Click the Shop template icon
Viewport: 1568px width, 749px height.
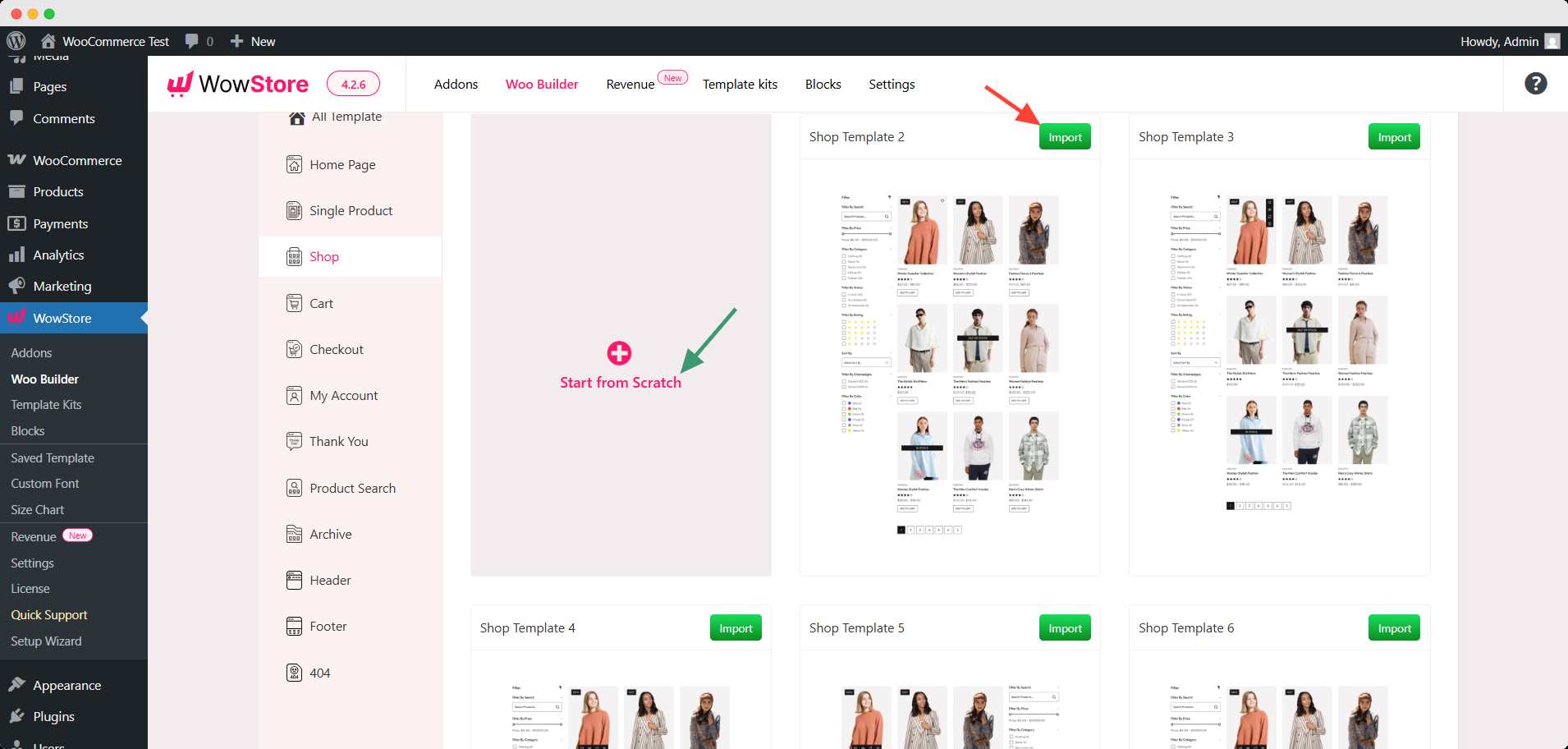point(294,257)
